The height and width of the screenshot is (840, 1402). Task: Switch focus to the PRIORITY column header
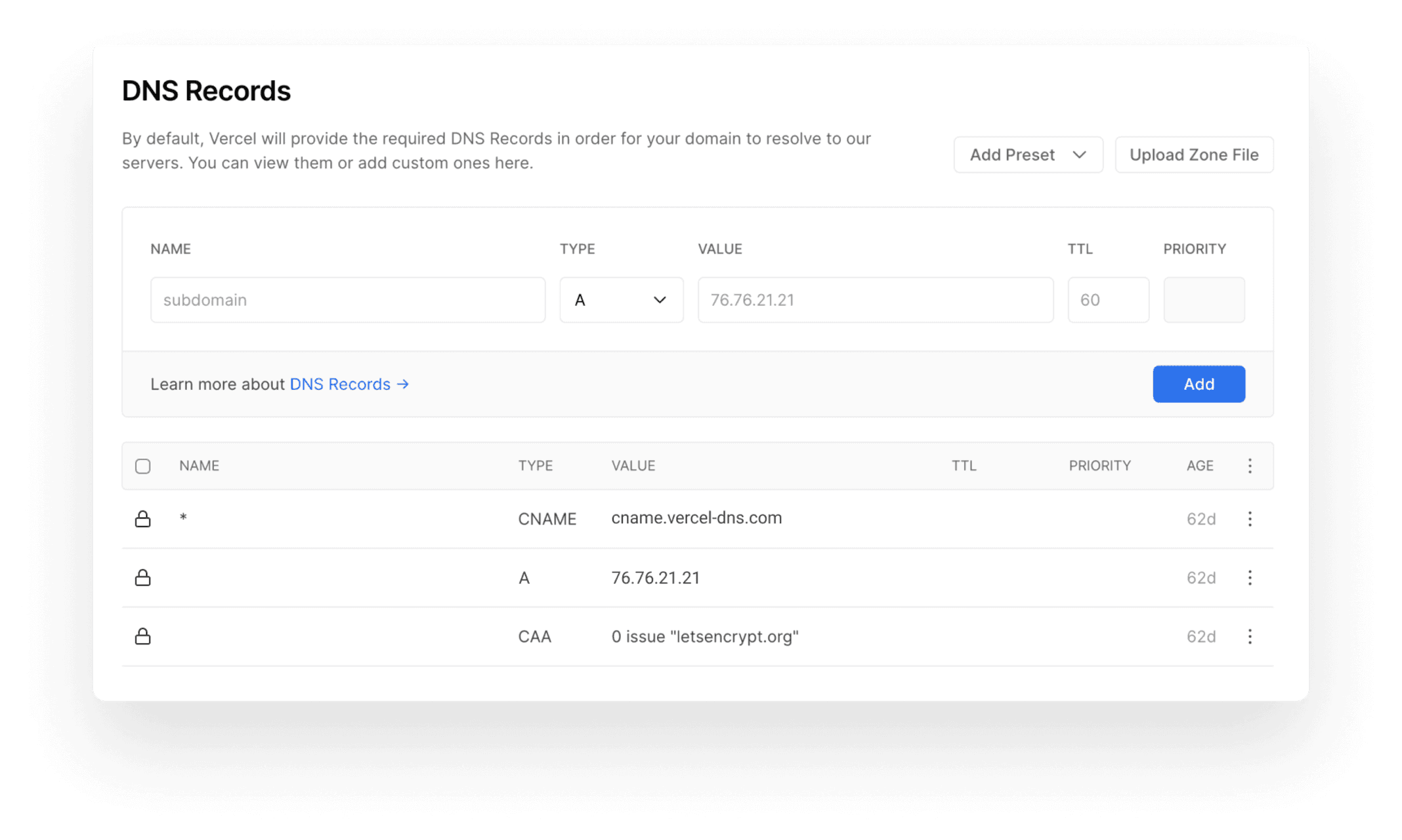1099,465
